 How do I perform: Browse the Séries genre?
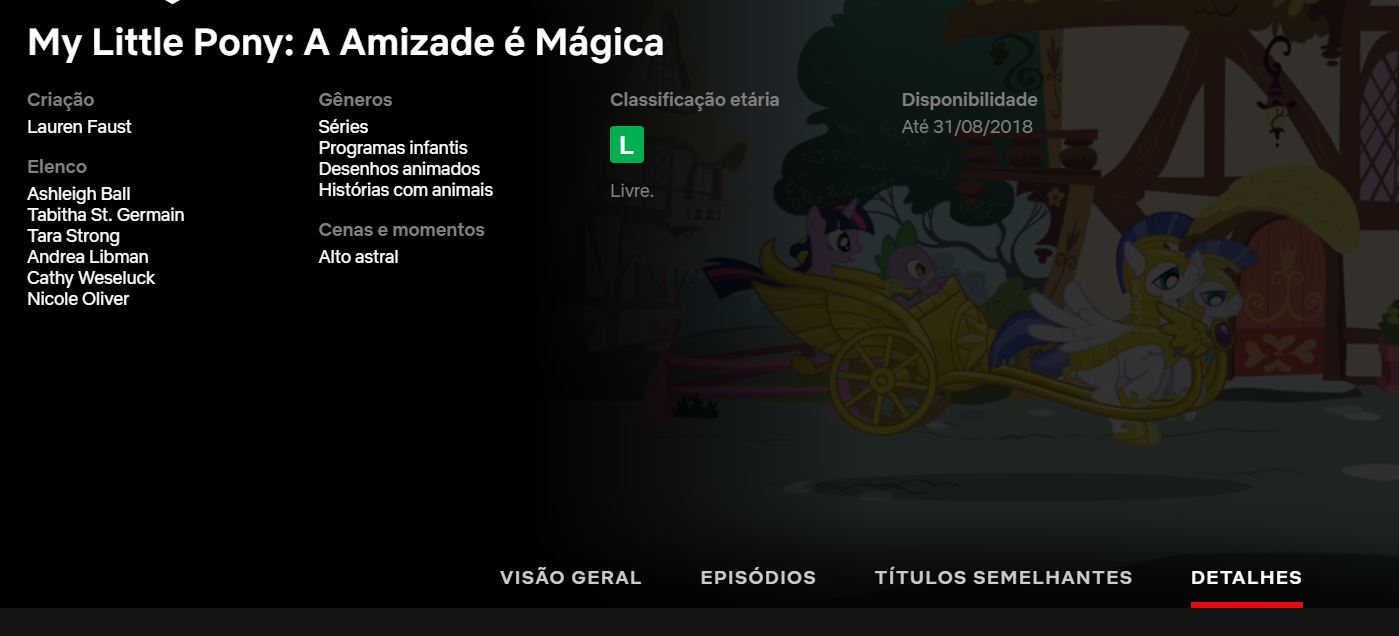[x=343, y=127]
